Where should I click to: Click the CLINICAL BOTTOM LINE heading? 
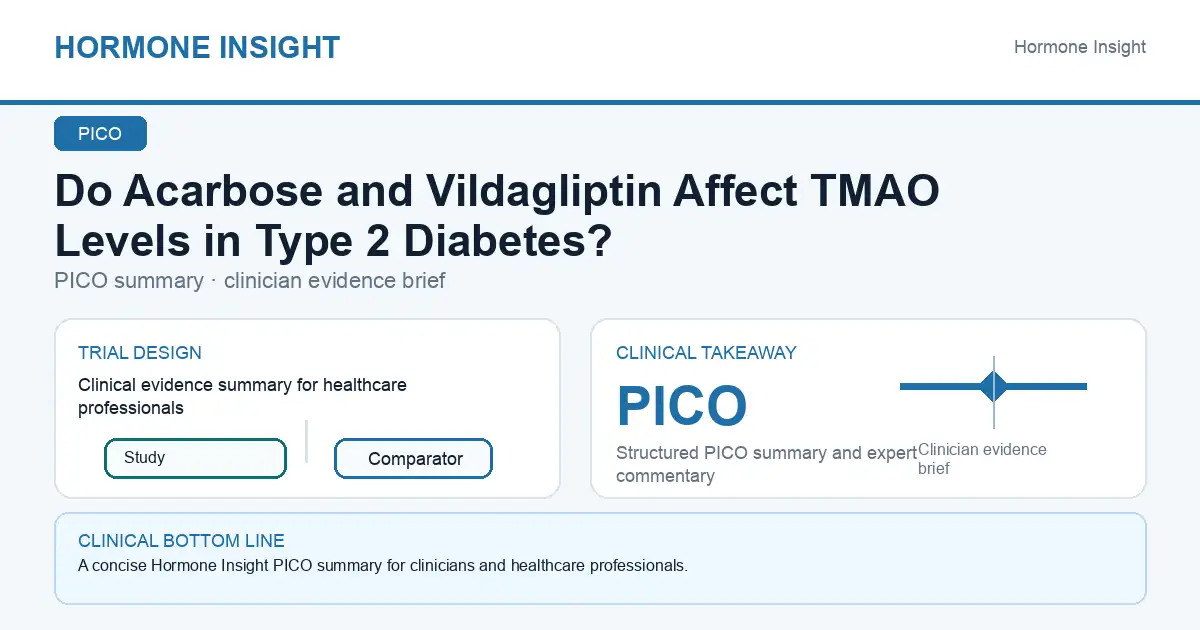click(x=181, y=541)
